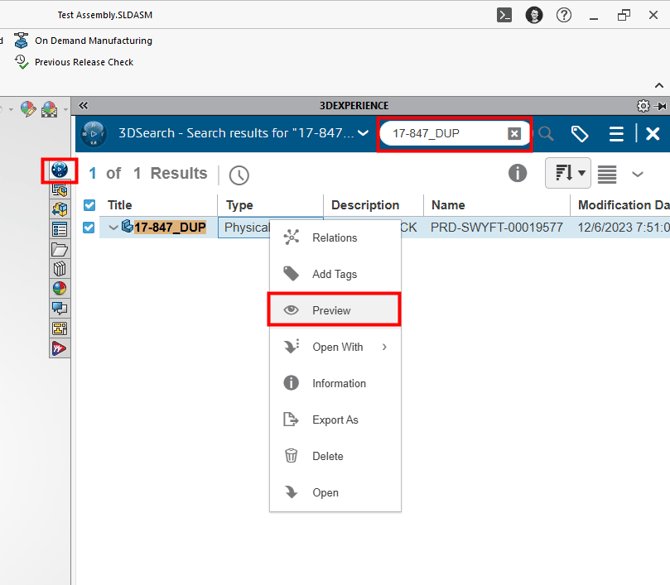Open the recent searches clock icon
The image size is (670, 585).
[x=239, y=175]
